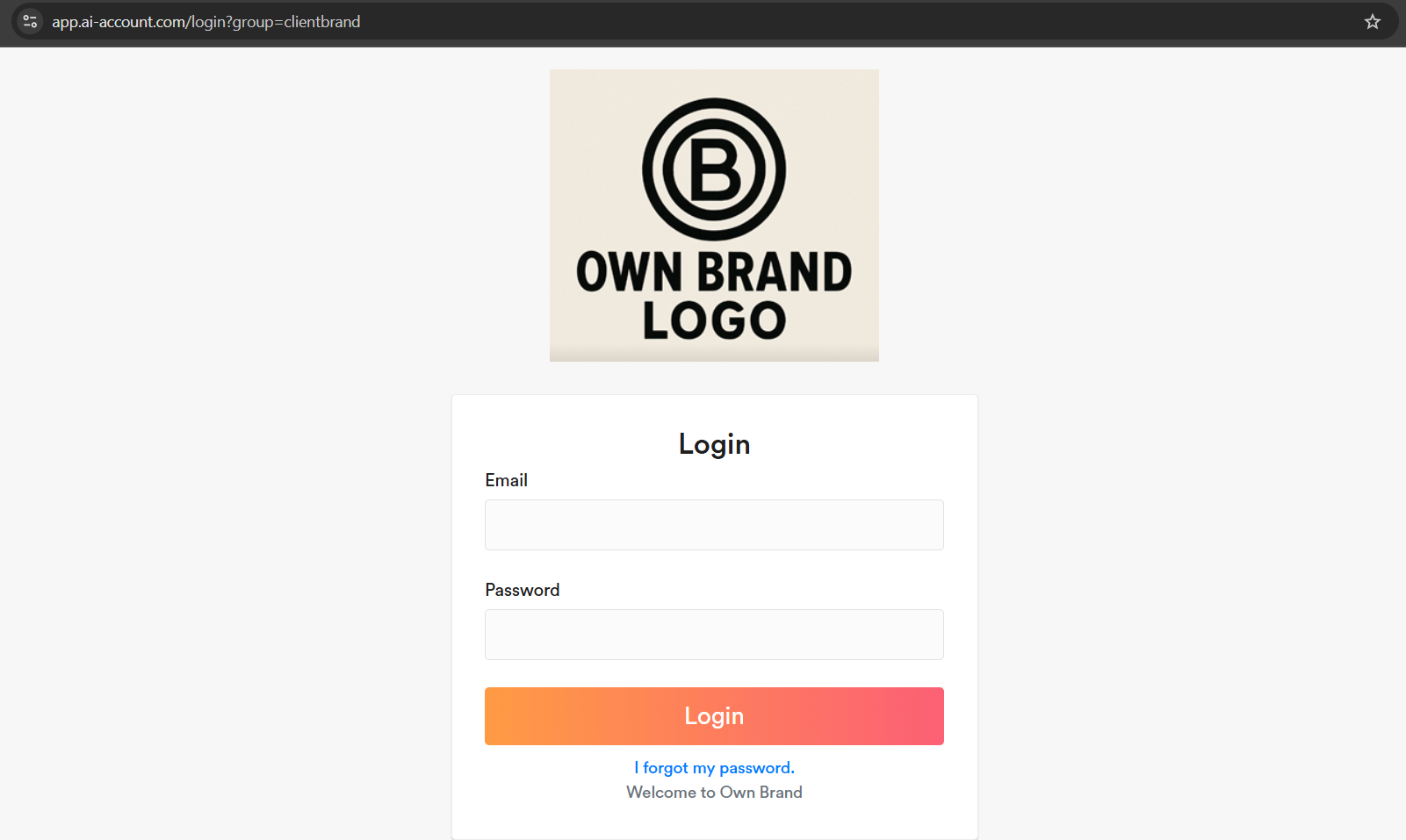Click the OWN BRAND text in the logo

pyautogui.click(x=714, y=271)
